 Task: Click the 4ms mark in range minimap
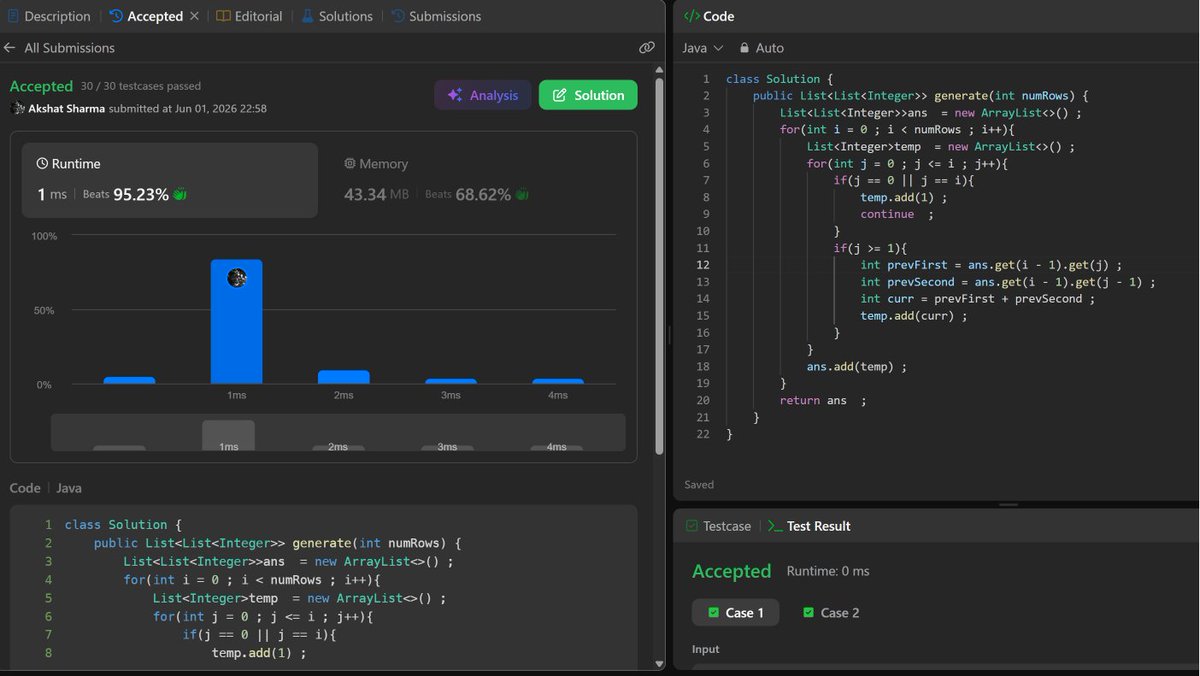pyautogui.click(x=557, y=447)
